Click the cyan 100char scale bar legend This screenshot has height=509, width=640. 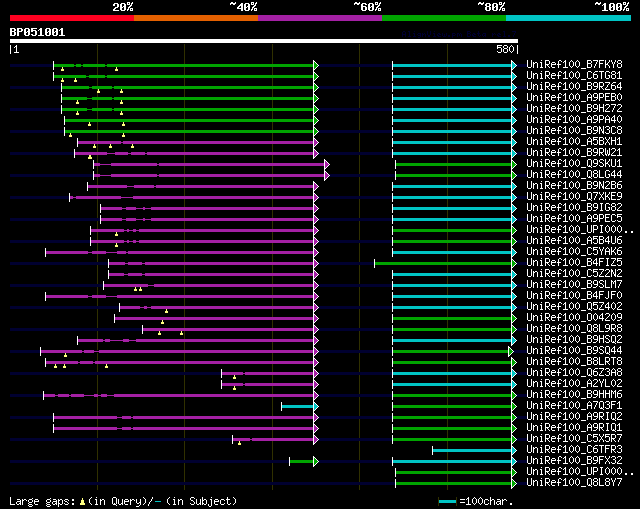[x=447, y=501]
